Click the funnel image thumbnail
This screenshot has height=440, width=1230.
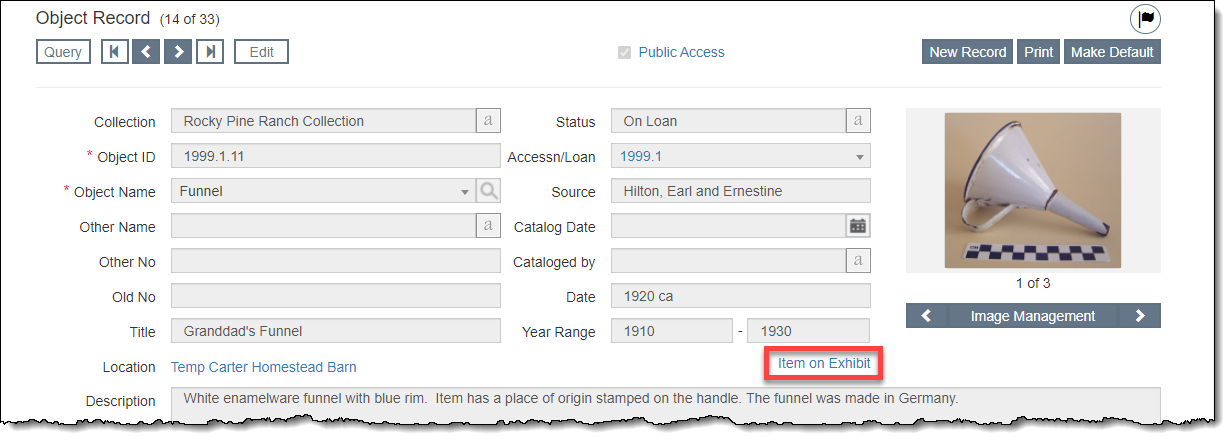coord(1032,190)
